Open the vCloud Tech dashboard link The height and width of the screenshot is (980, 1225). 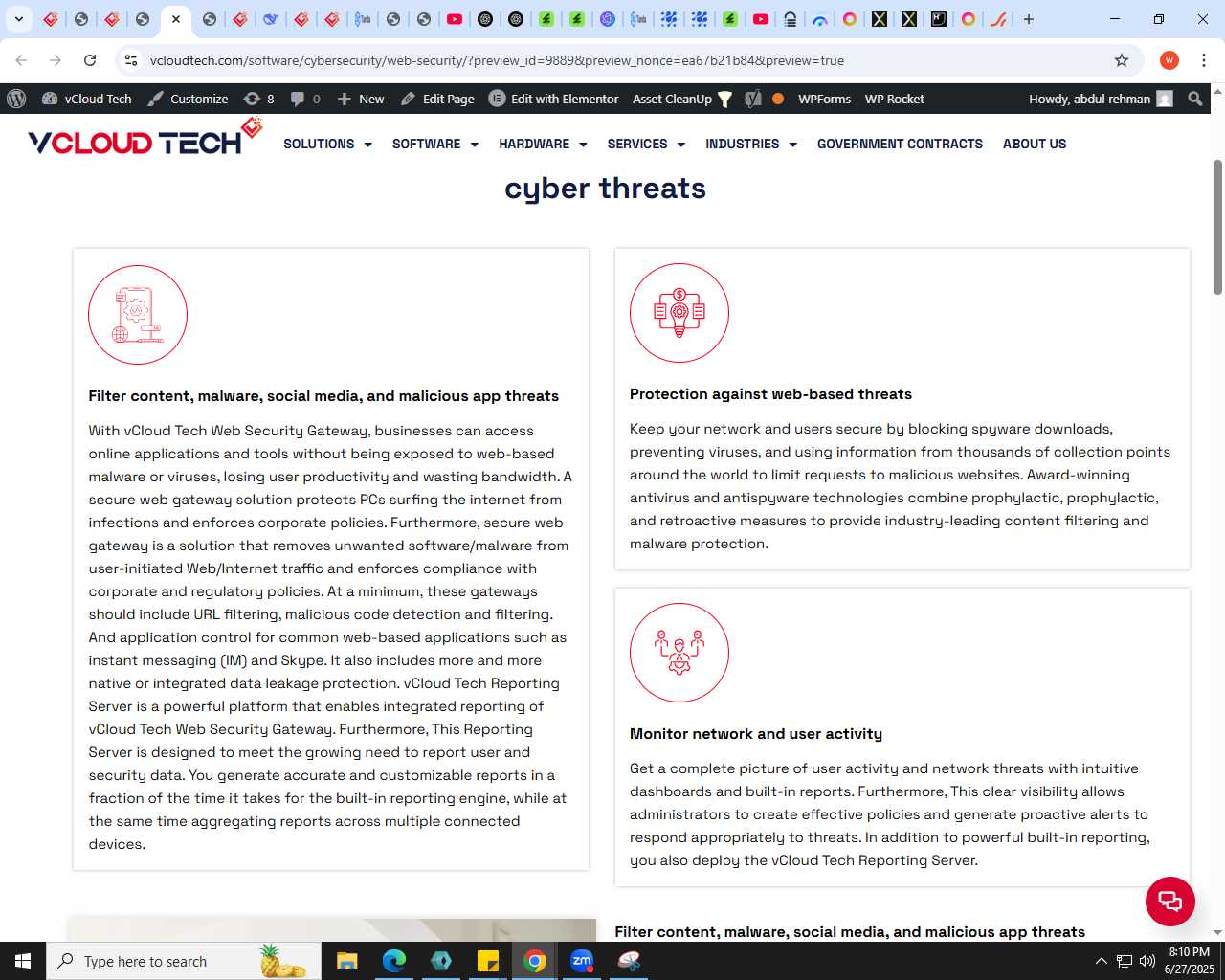click(87, 99)
